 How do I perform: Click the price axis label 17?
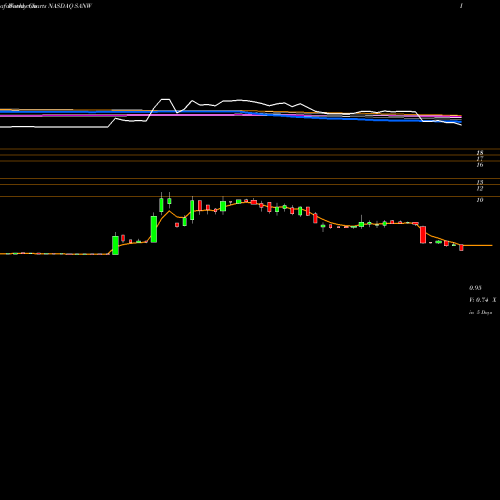[480, 159]
